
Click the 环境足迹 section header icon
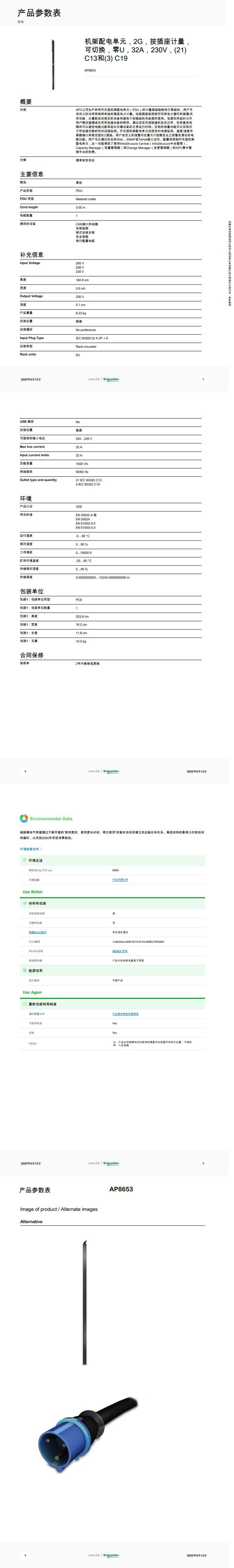click(x=25, y=860)
